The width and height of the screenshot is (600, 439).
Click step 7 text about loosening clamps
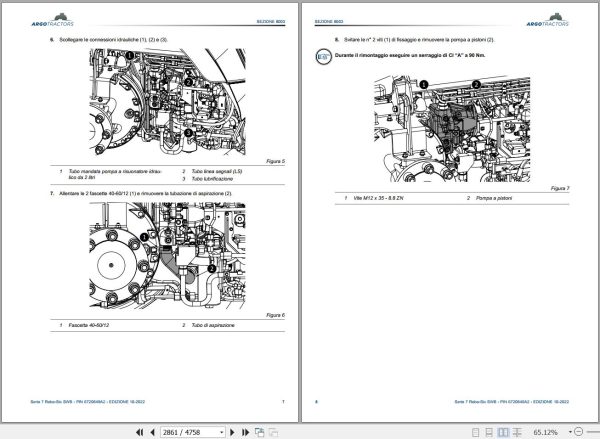[x=145, y=194]
